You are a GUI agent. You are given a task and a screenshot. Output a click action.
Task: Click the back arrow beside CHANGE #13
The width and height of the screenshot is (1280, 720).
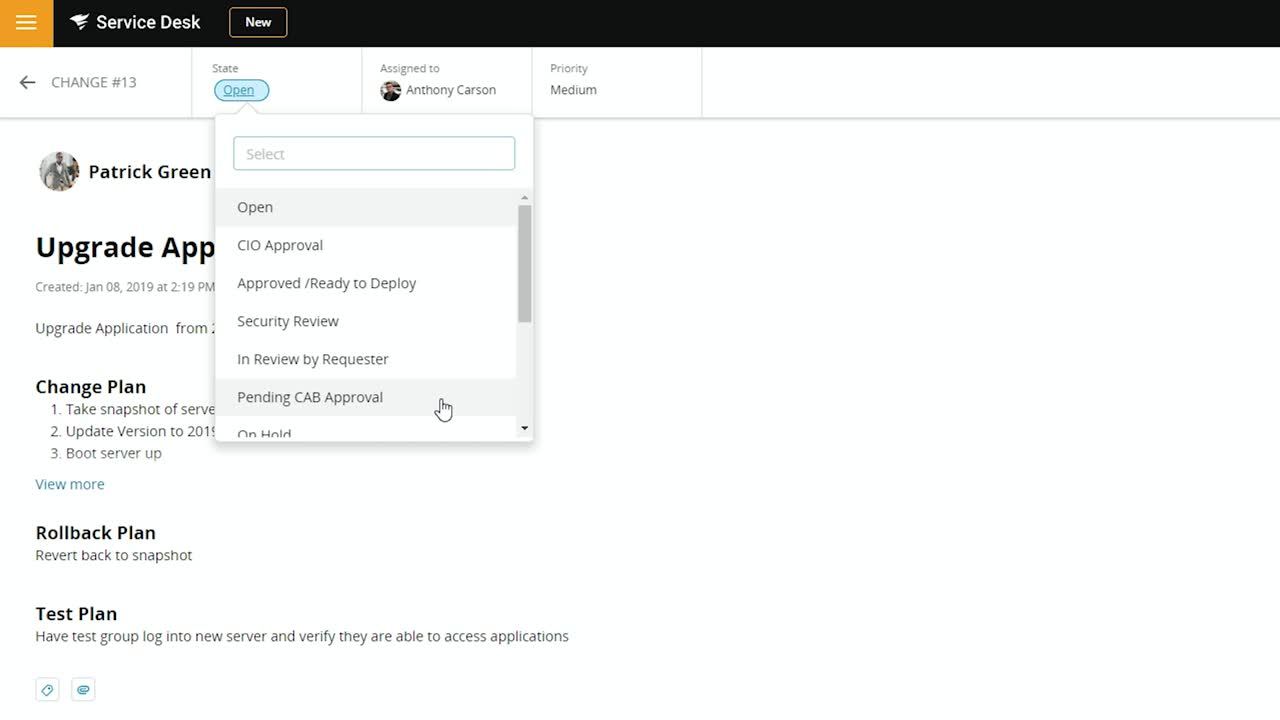coord(27,82)
